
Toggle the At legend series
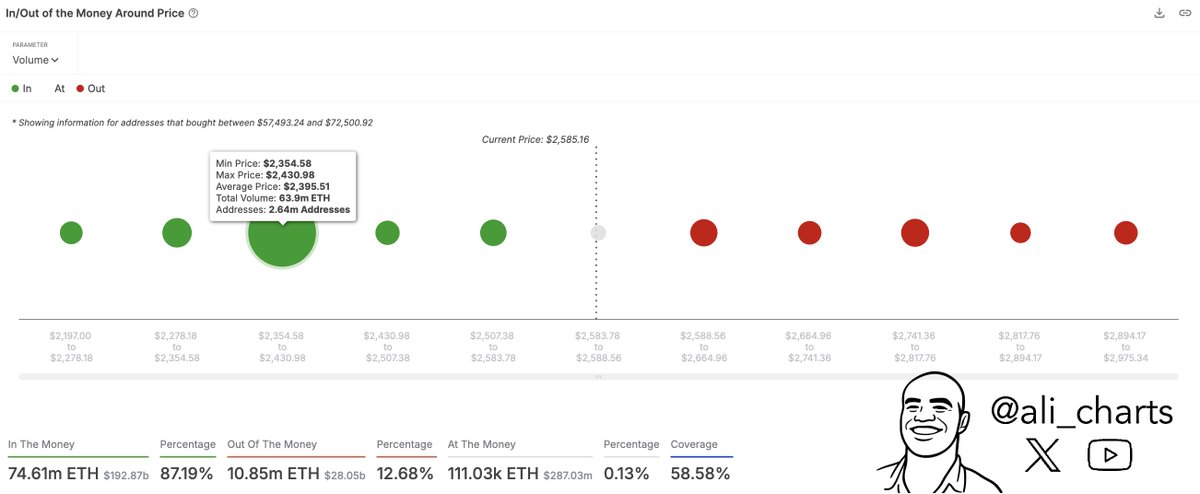[x=59, y=89]
